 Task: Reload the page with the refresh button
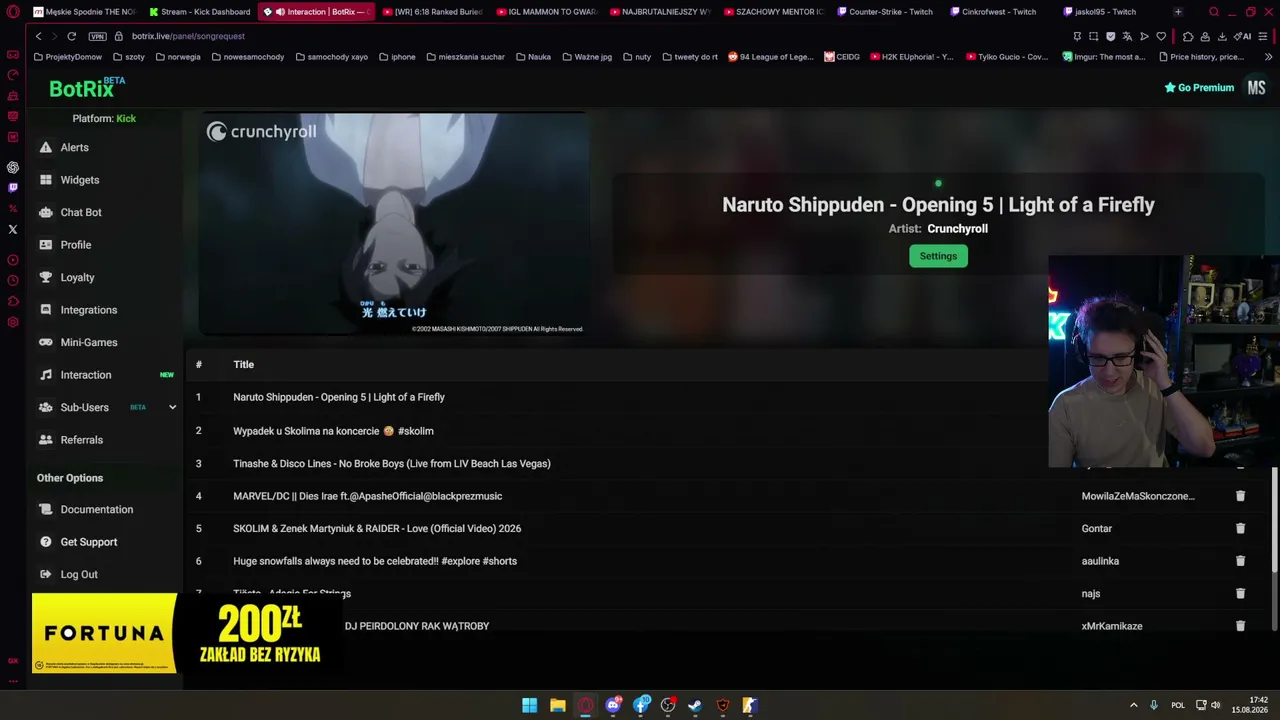[71, 36]
